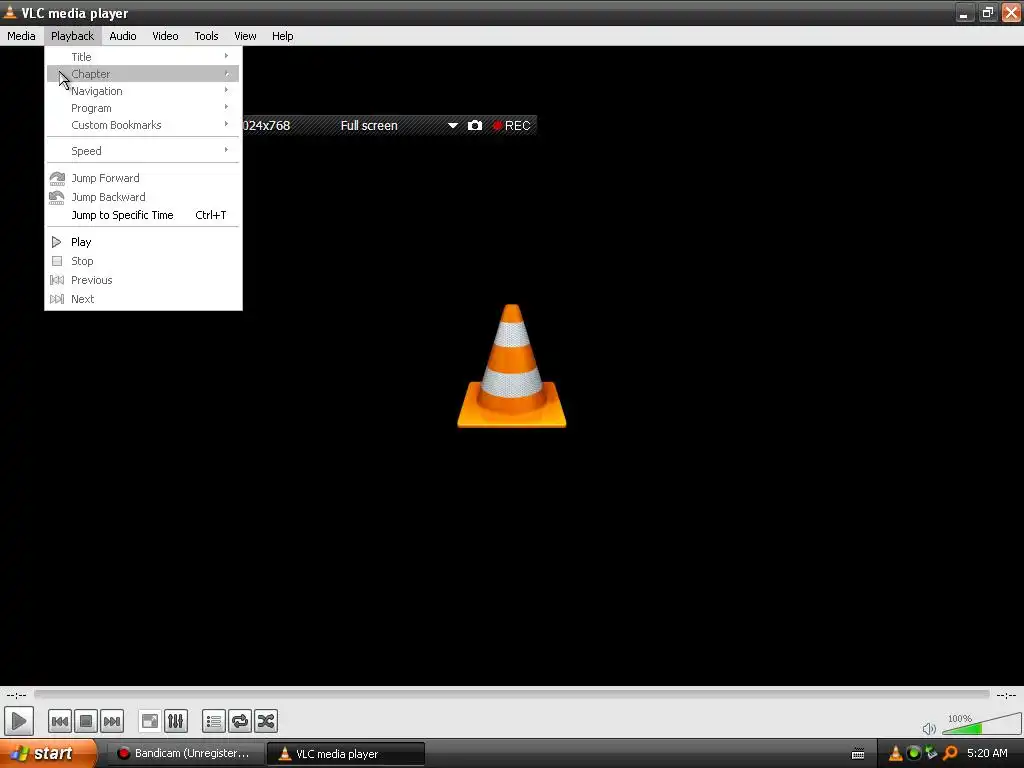Image resolution: width=1024 pixels, height=768 pixels.
Task: Click VLC cone tray icon
Action: pos(896,754)
